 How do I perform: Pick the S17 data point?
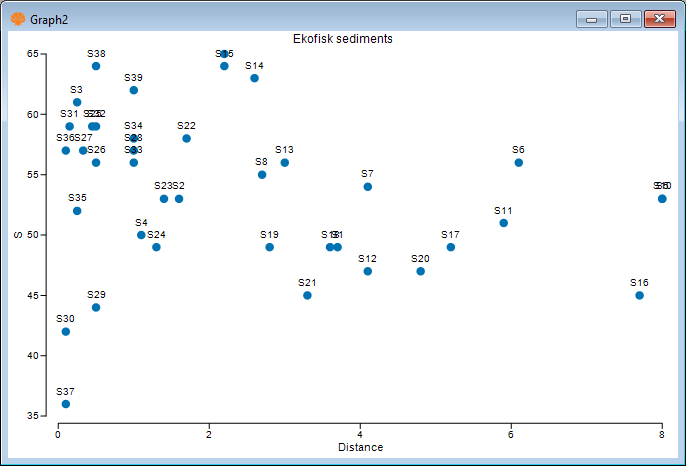(450, 247)
